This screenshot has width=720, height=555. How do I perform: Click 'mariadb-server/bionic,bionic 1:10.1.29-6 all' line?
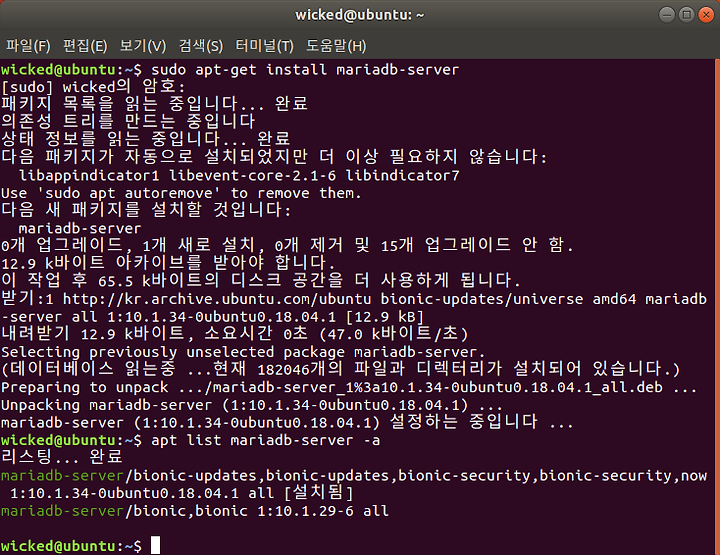(x=195, y=511)
